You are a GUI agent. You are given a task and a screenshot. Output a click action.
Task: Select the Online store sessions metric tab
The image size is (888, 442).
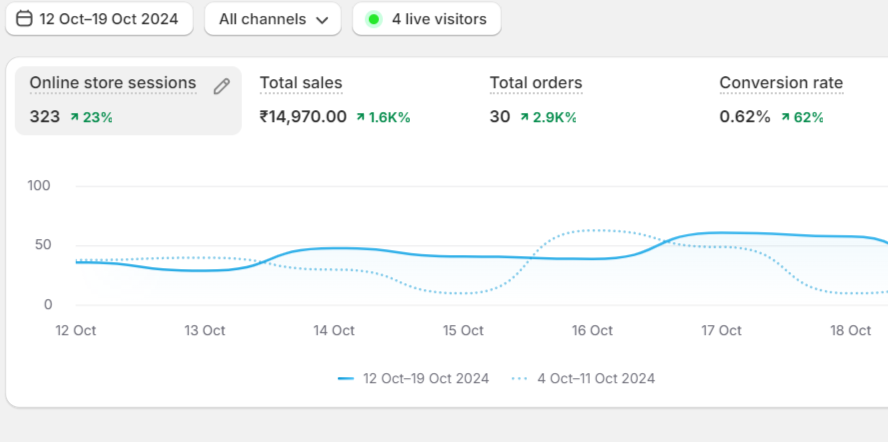113,83
